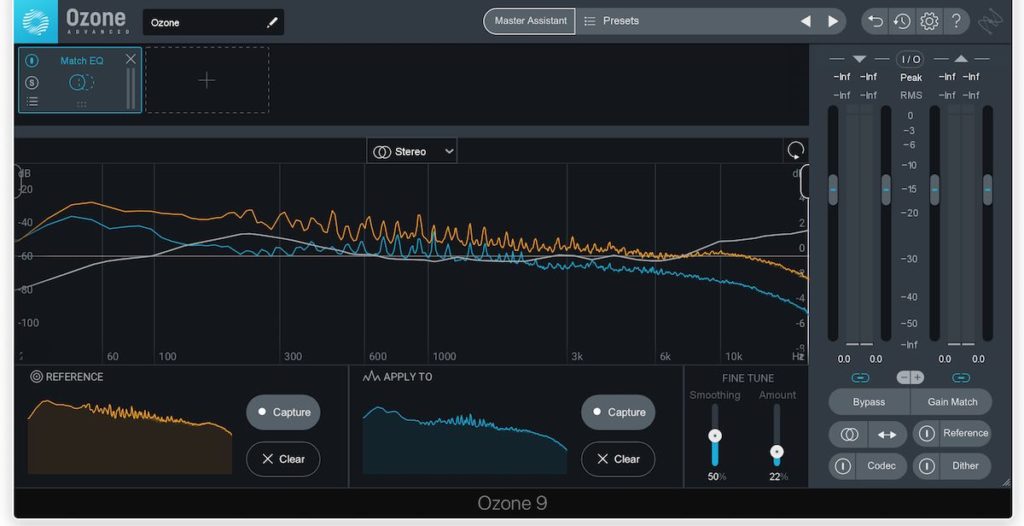Open the Undo History clock icon
This screenshot has height=526, width=1024.
[902, 22]
